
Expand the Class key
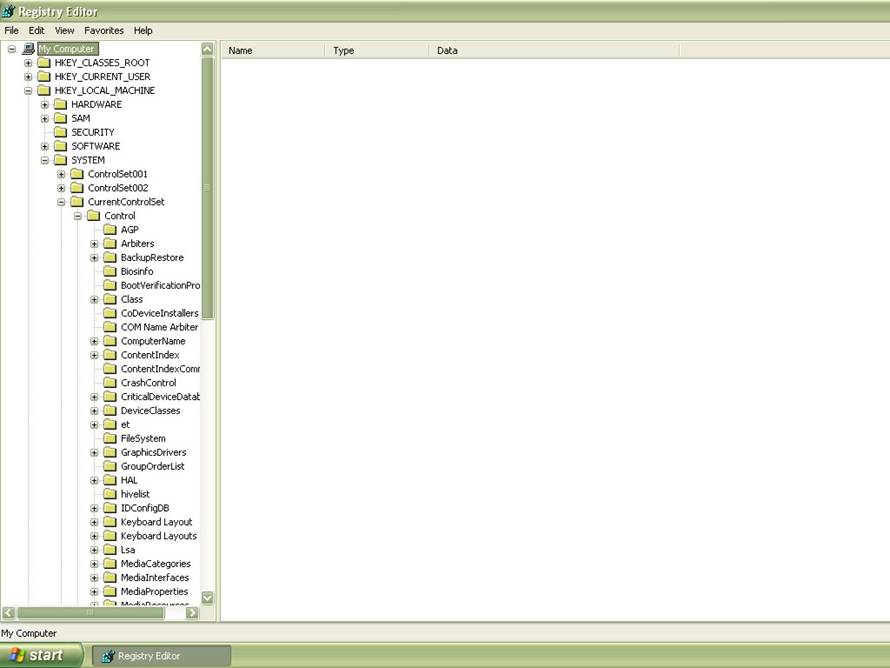coord(94,299)
